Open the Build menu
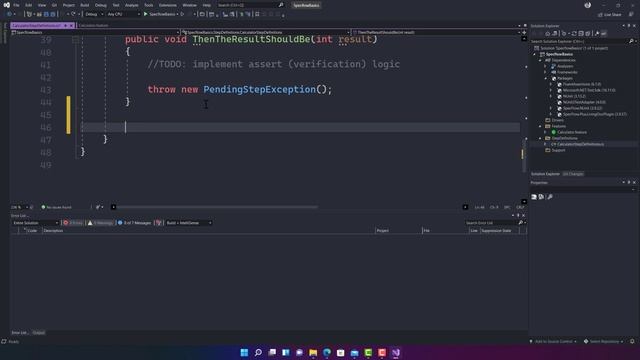This screenshot has height=360, width=640. pyautogui.click(x=84, y=5)
